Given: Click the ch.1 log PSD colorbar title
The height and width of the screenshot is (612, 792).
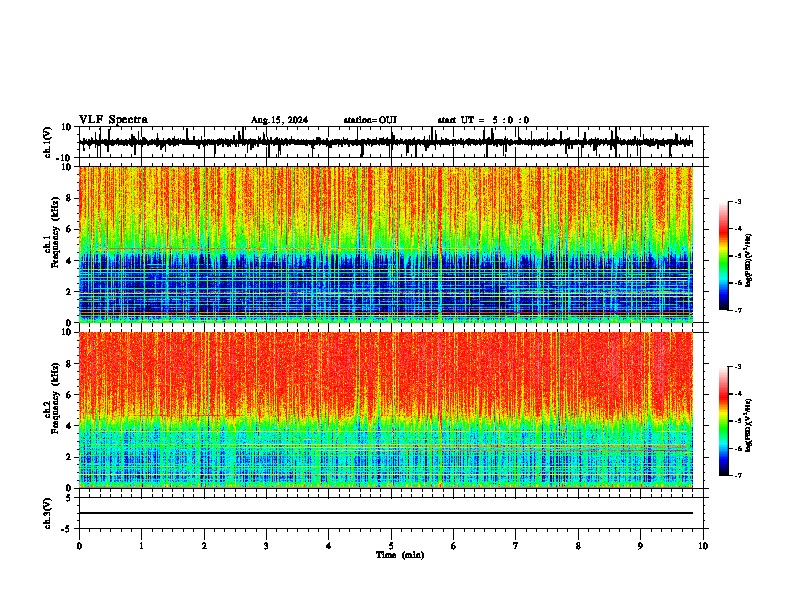Looking at the screenshot, I should click(x=749, y=261).
